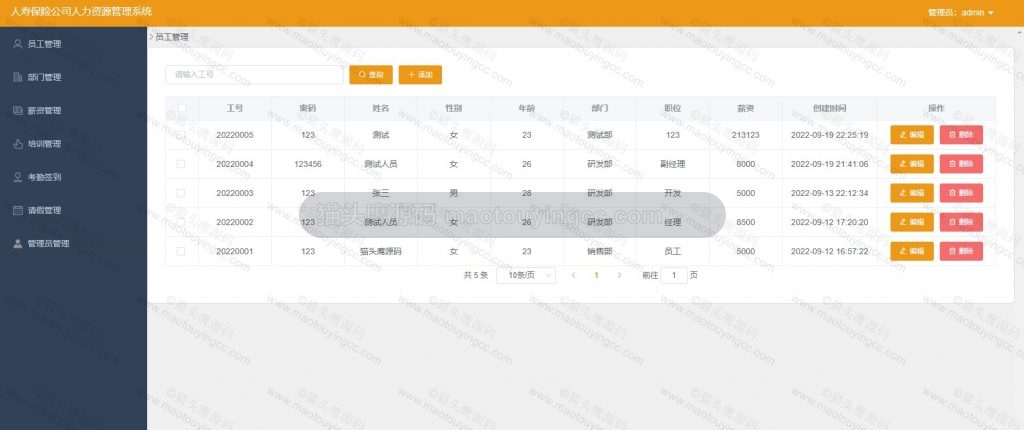Click the 薪资 column header
The image size is (1024, 430).
[745, 108]
